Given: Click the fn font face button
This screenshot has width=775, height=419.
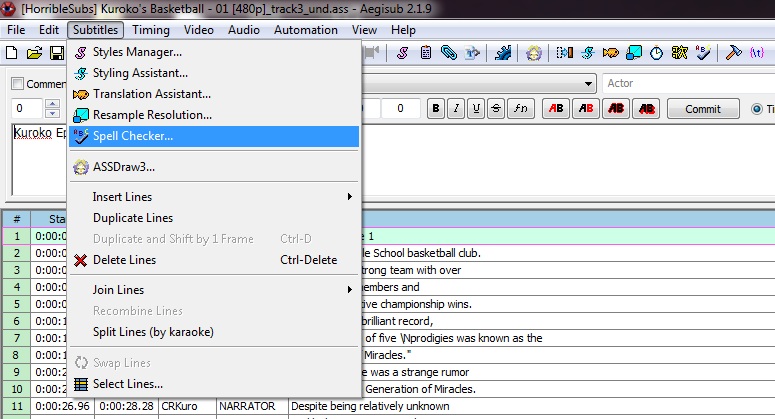Looking at the screenshot, I should [x=521, y=108].
